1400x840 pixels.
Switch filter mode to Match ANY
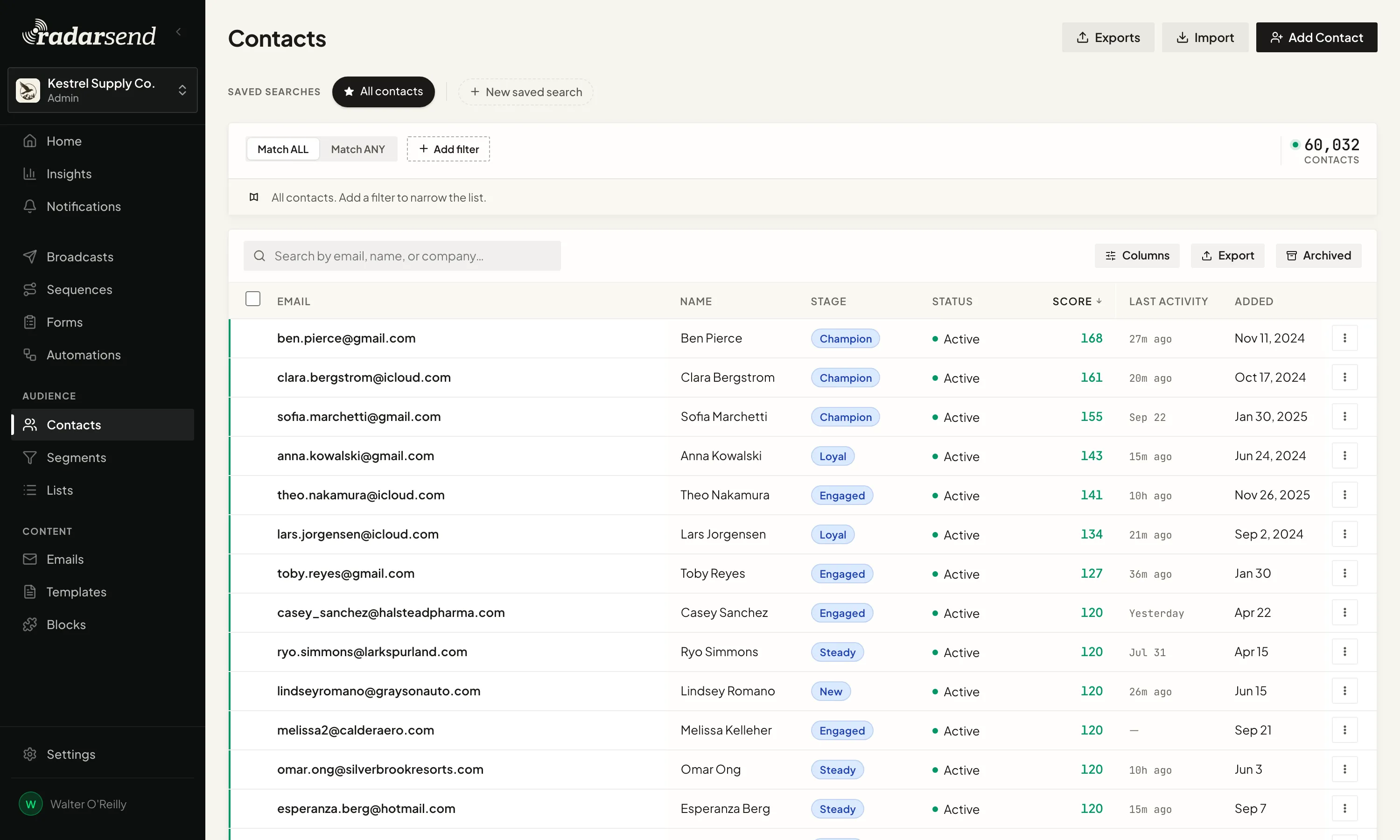point(357,149)
